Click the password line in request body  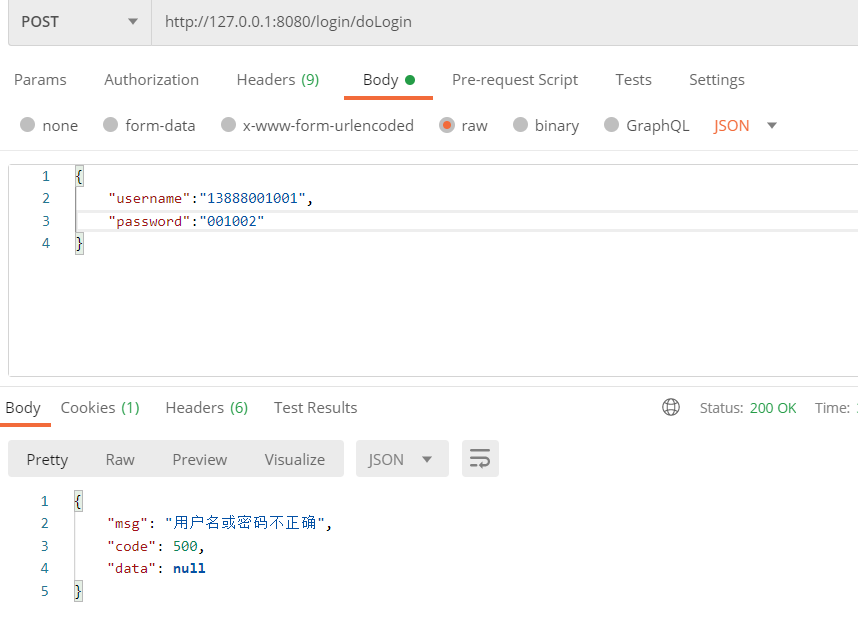coord(186,221)
